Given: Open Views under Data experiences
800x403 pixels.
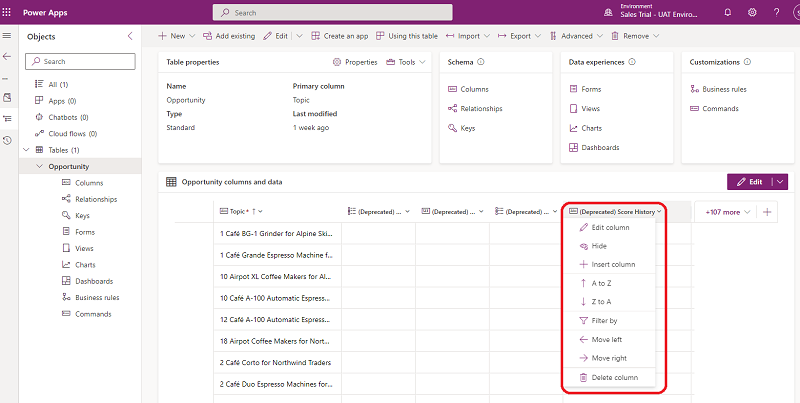Looking at the screenshot, I should tap(584, 108).
